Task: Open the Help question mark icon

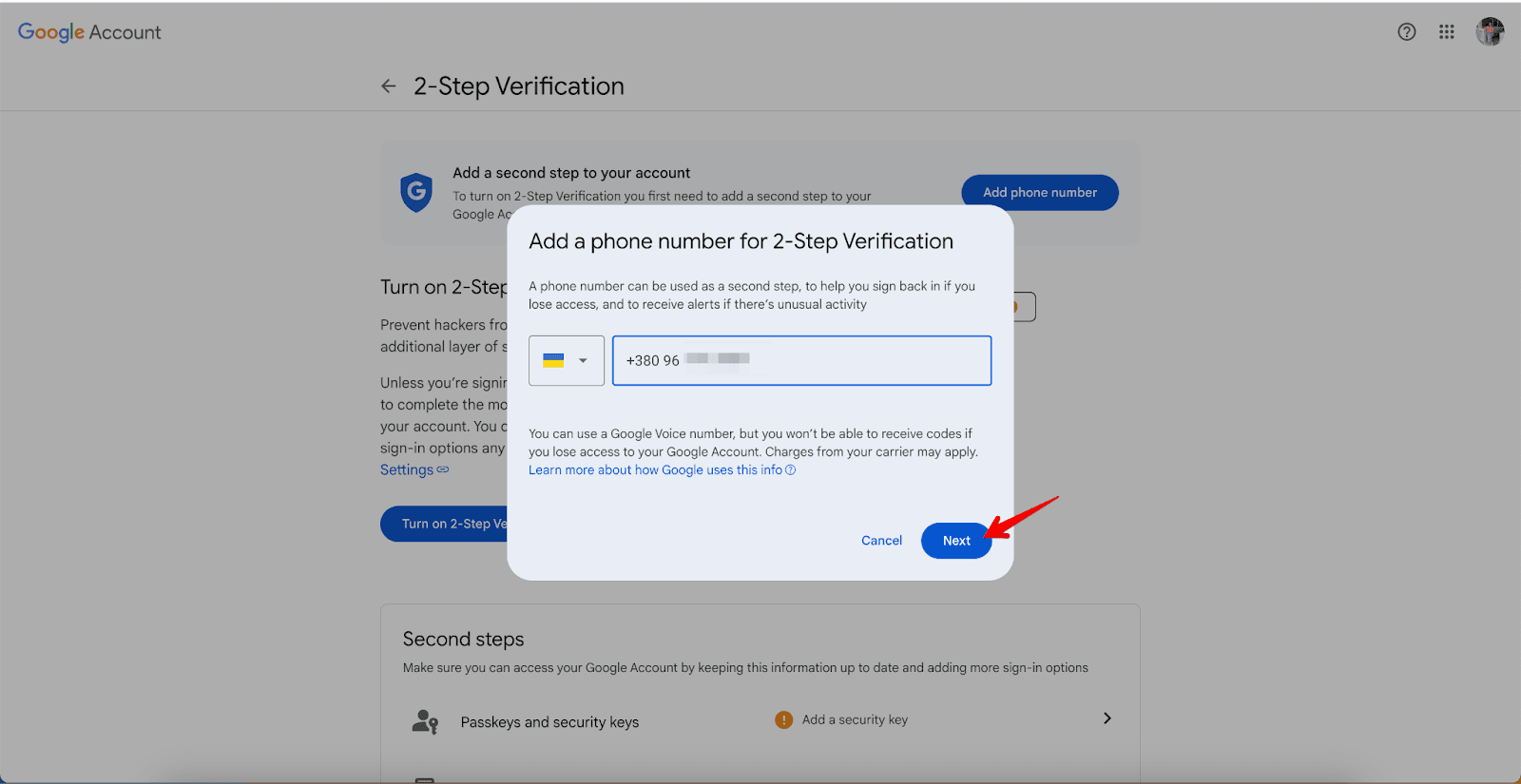Action: tap(1407, 32)
